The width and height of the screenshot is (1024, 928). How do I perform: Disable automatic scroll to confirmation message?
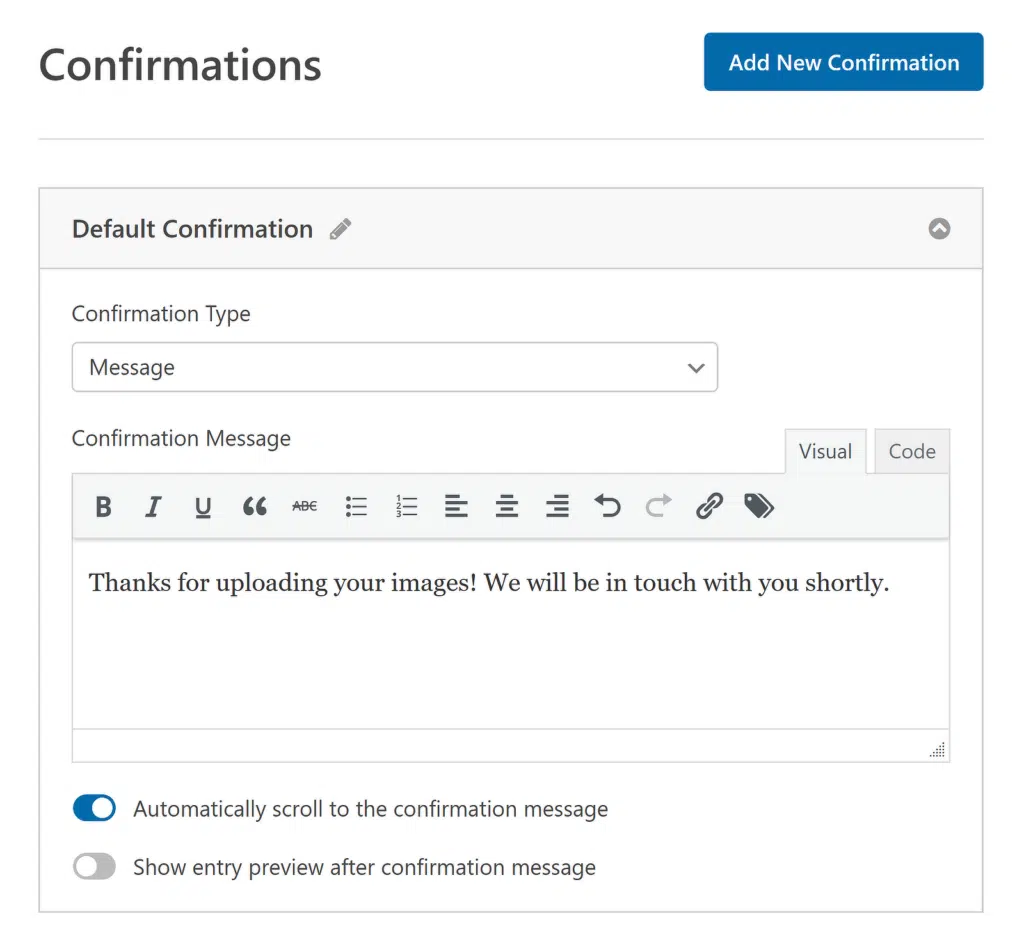94,808
